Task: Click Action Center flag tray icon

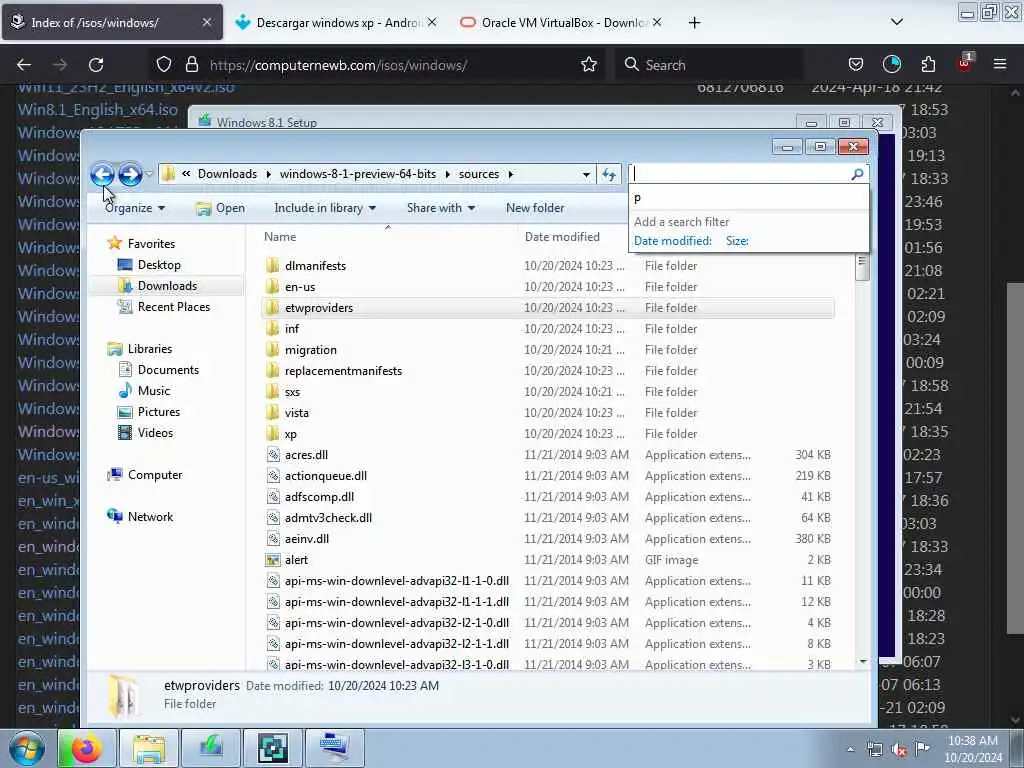Action: (922, 749)
